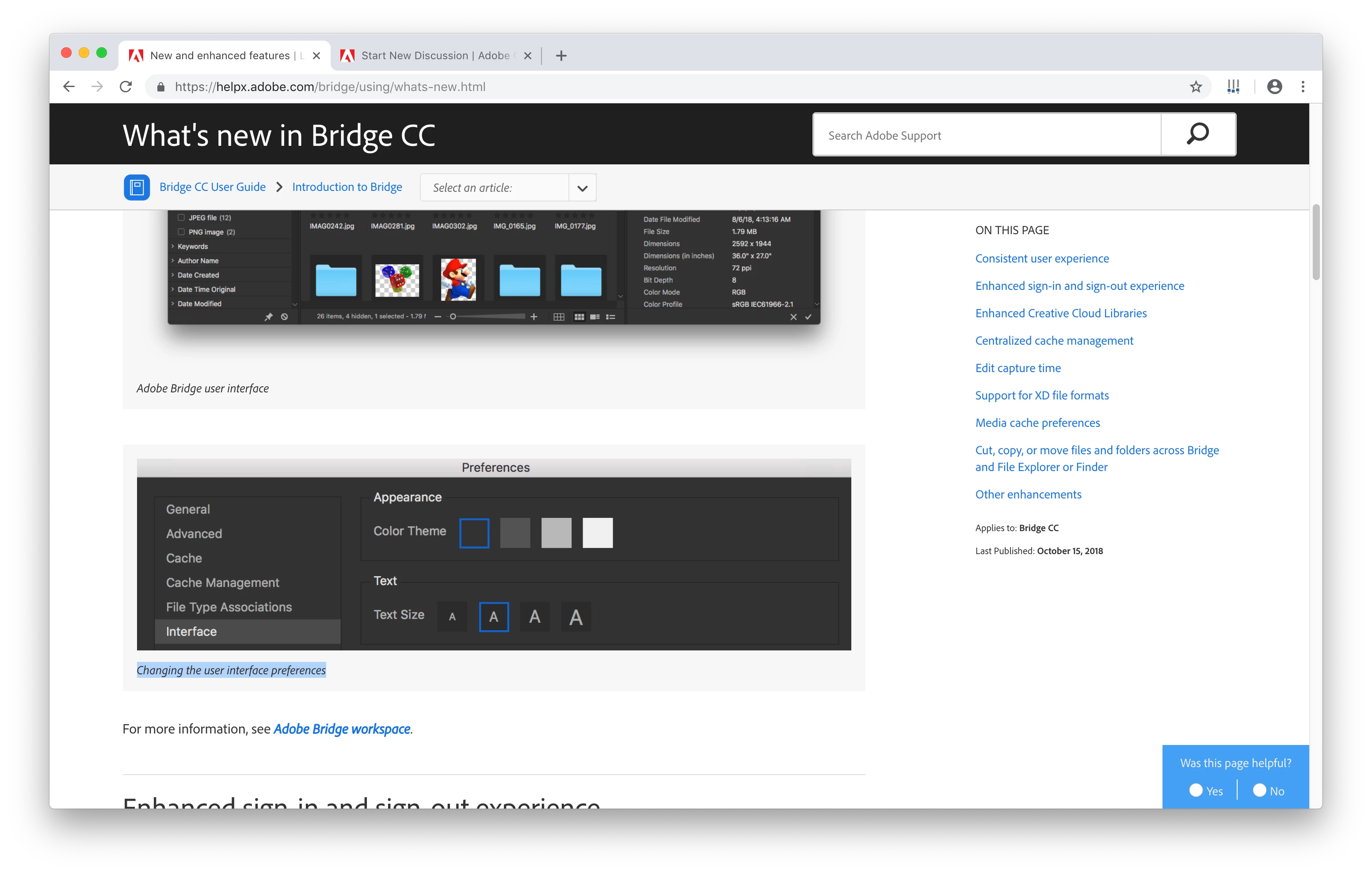Click the Introduction to Bridge breadcrumb link

347,187
